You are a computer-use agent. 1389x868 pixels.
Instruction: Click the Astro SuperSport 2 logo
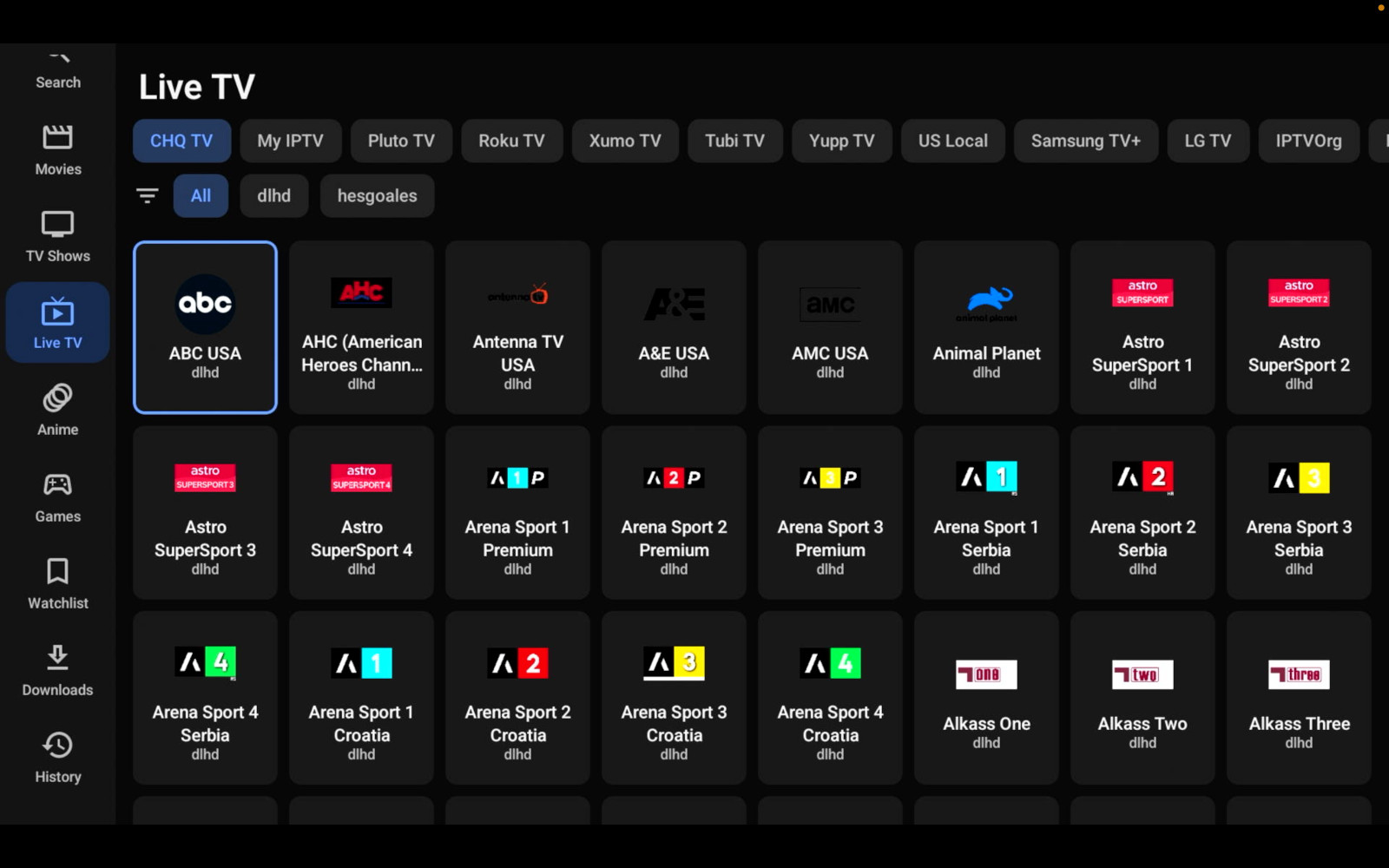pyautogui.click(x=1299, y=293)
